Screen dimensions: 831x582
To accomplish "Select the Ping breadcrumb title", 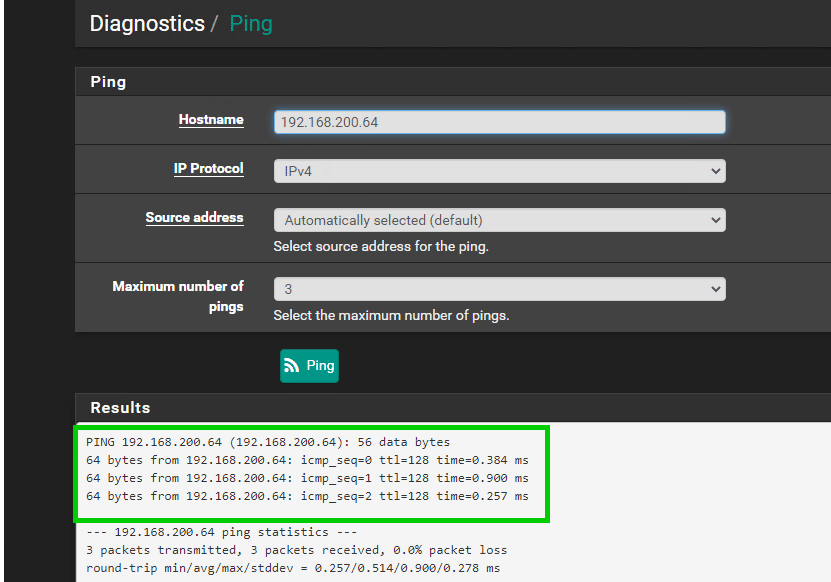I will pyautogui.click(x=251, y=24).
